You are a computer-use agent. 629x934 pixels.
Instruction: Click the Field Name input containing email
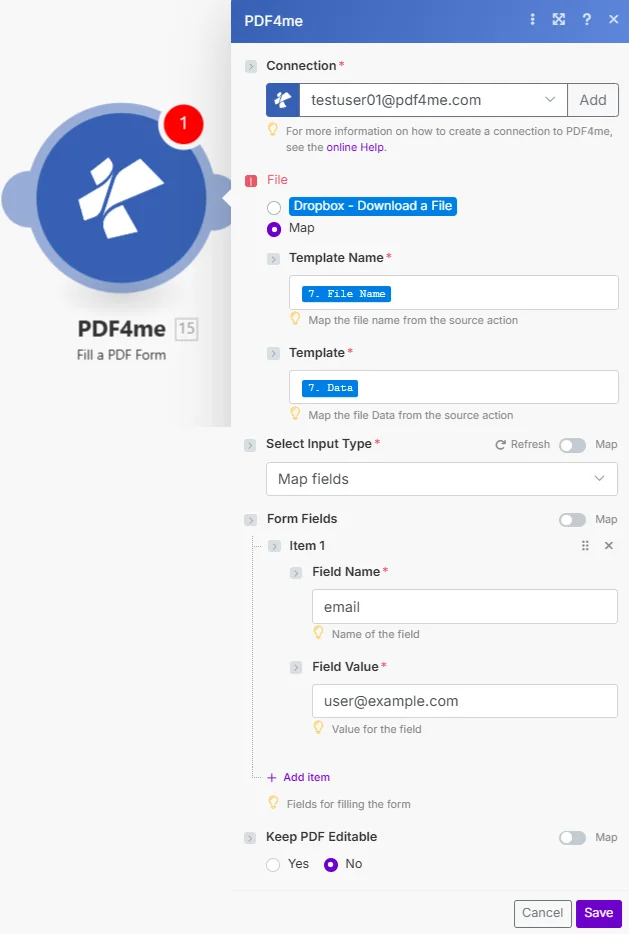465,607
